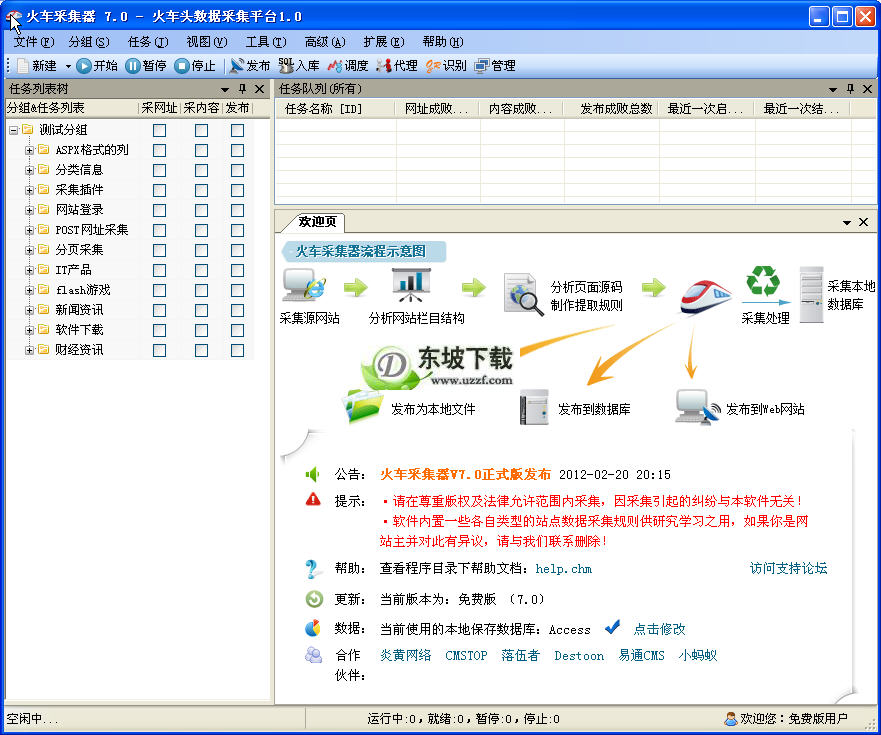Click the 新建 (New) toolbar icon
The width and height of the screenshot is (881, 735).
coord(23,66)
